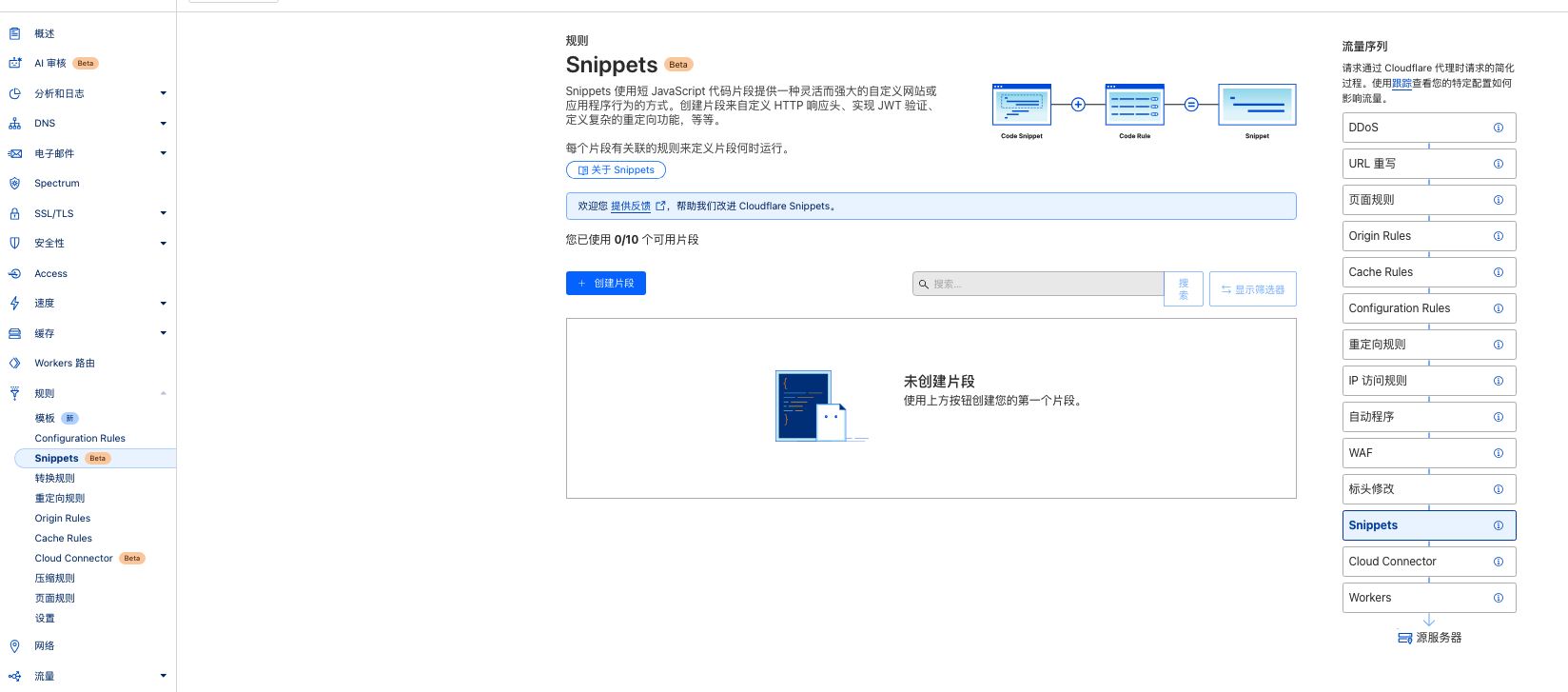Click the Workers 路由 sidebar icon
The image size is (1568, 692).
click(14, 364)
